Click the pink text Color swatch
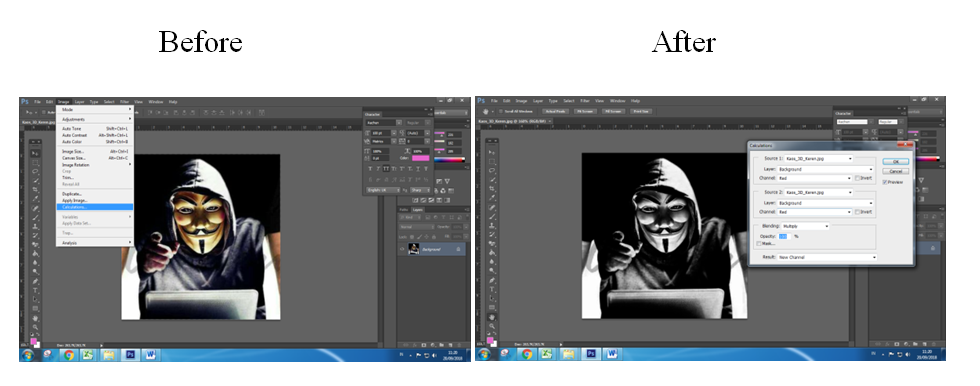980x386 pixels. point(421,157)
